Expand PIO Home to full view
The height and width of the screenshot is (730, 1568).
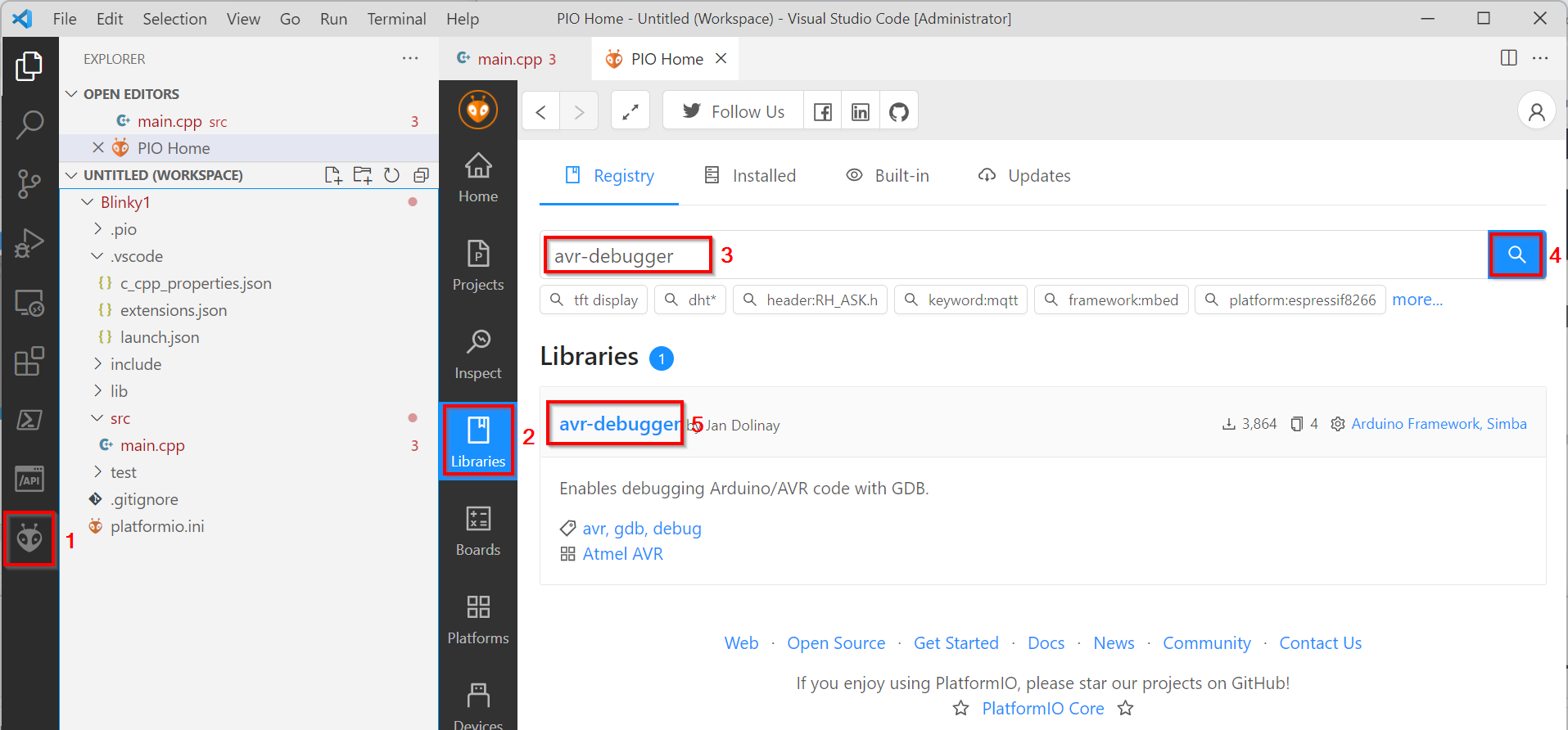point(630,111)
